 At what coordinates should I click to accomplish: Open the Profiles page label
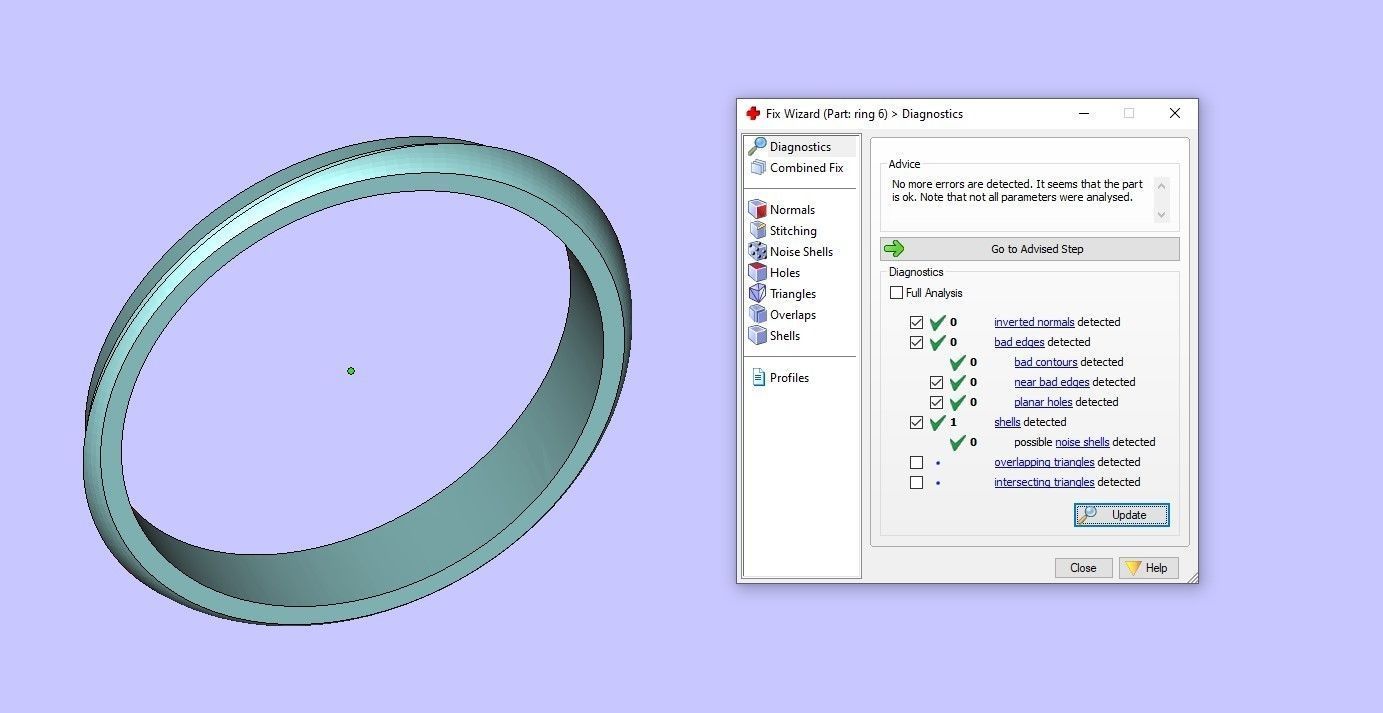coord(789,378)
